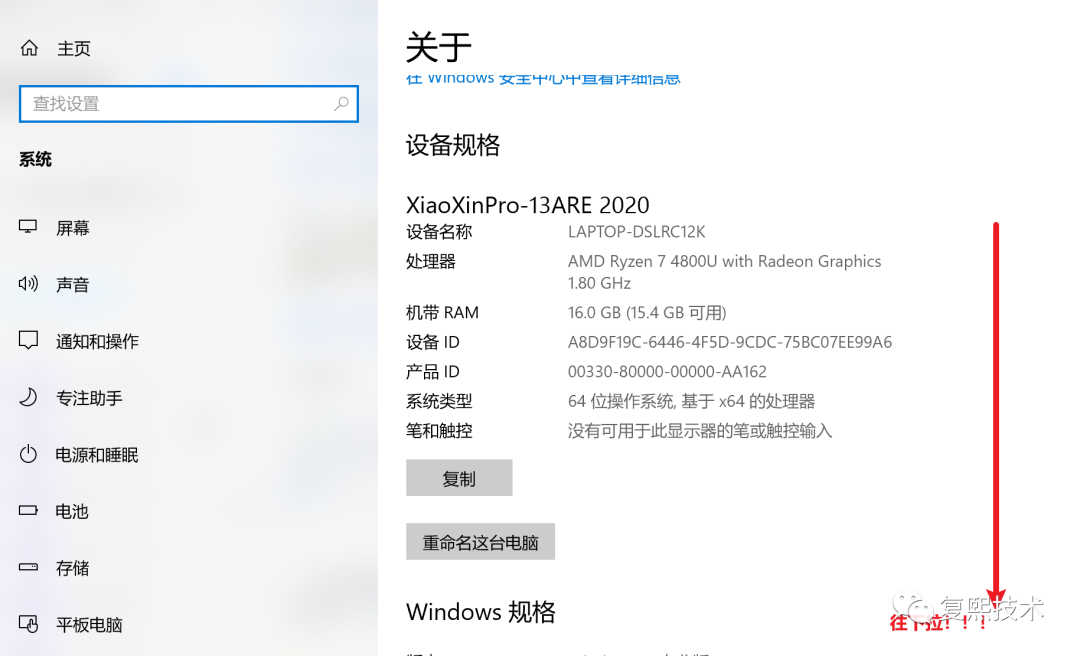
Task: Click the 专注助手 moon icon
Action: coord(28,397)
